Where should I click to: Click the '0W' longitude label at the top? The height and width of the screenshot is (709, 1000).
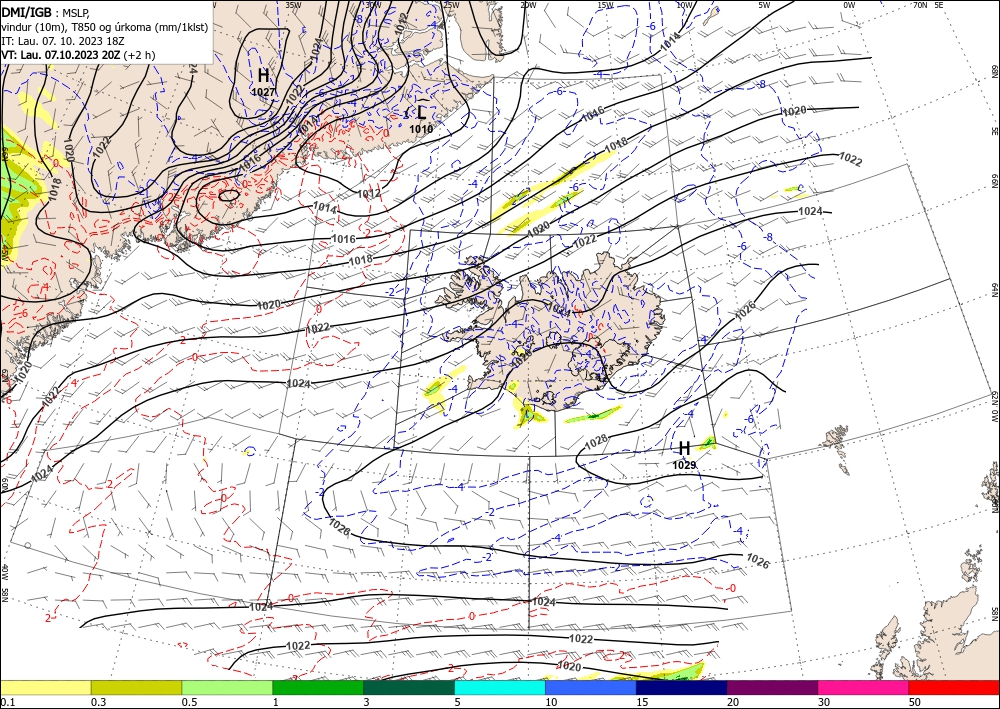849,5
